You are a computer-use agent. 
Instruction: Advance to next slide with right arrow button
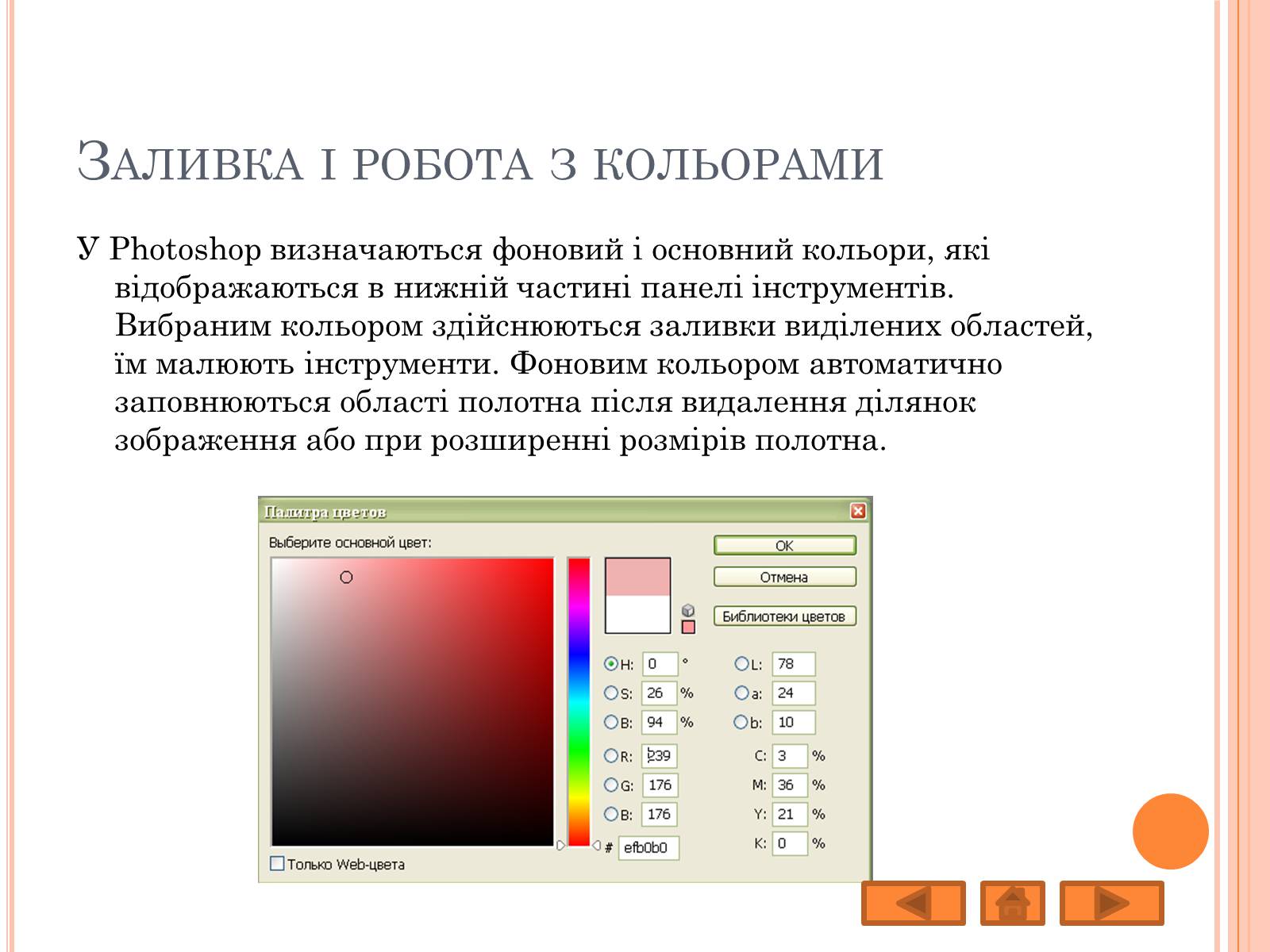pyautogui.click(x=1111, y=903)
